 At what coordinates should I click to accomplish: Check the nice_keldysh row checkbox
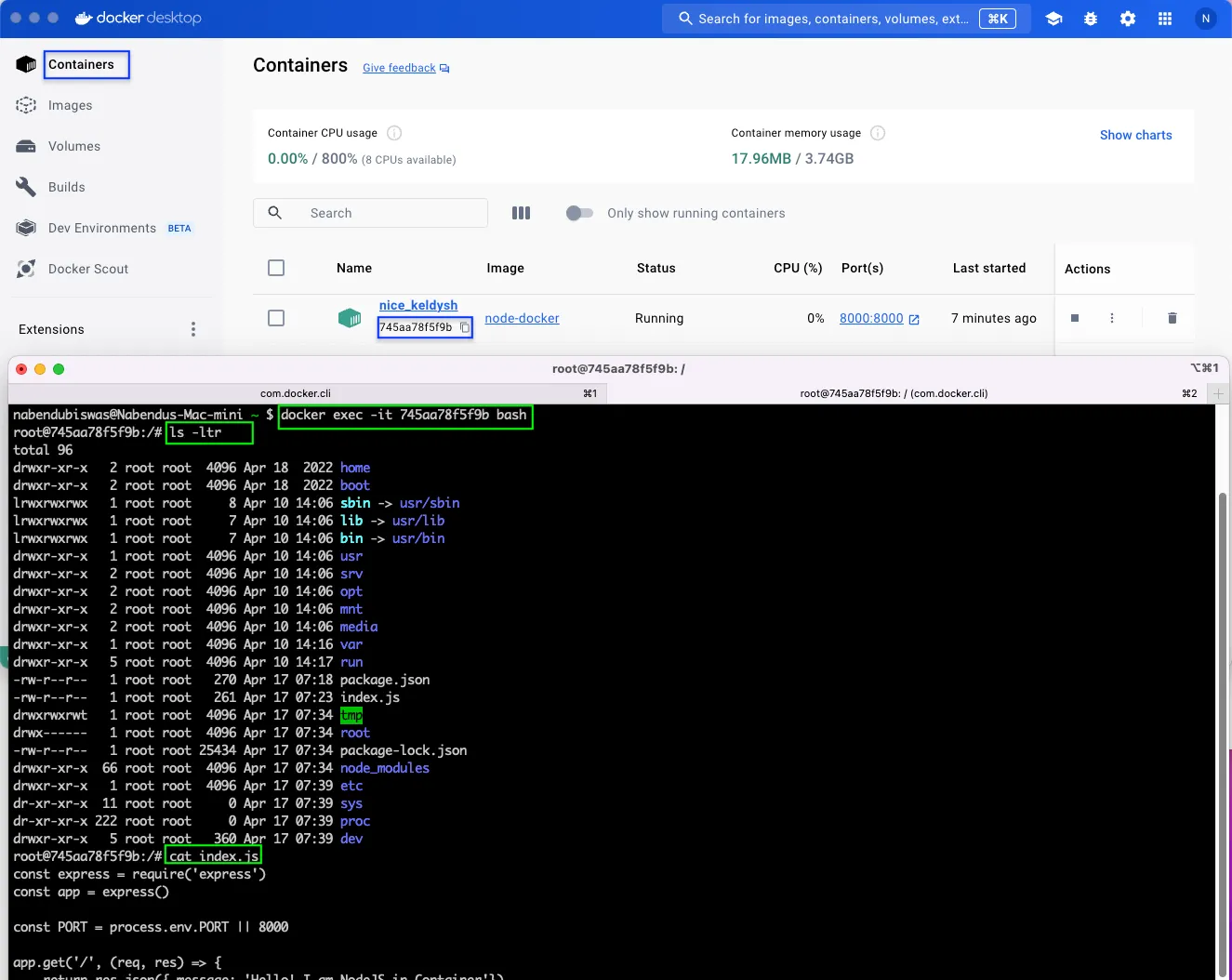point(276,318)
